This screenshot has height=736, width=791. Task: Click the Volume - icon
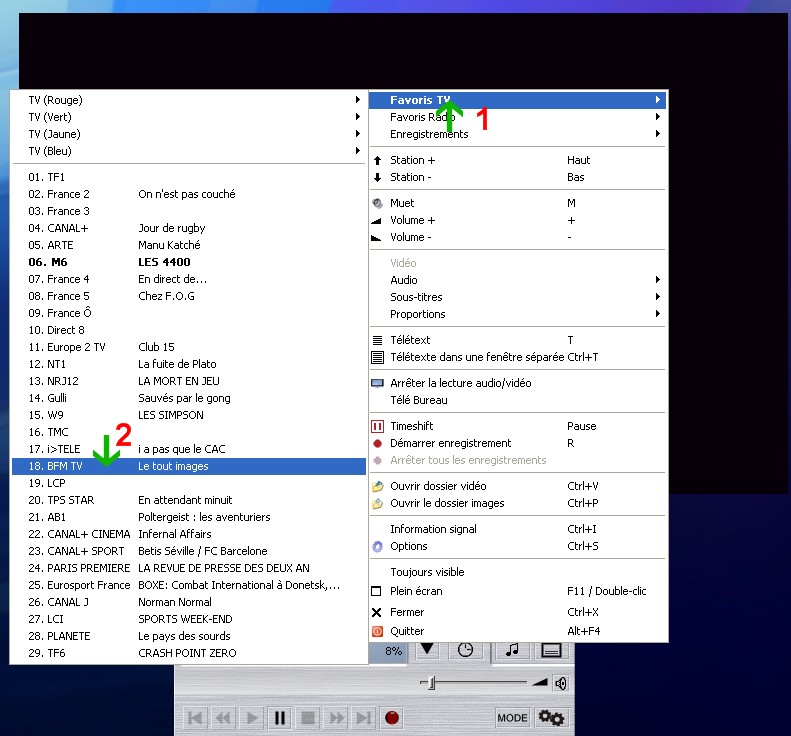click(376, 238)
